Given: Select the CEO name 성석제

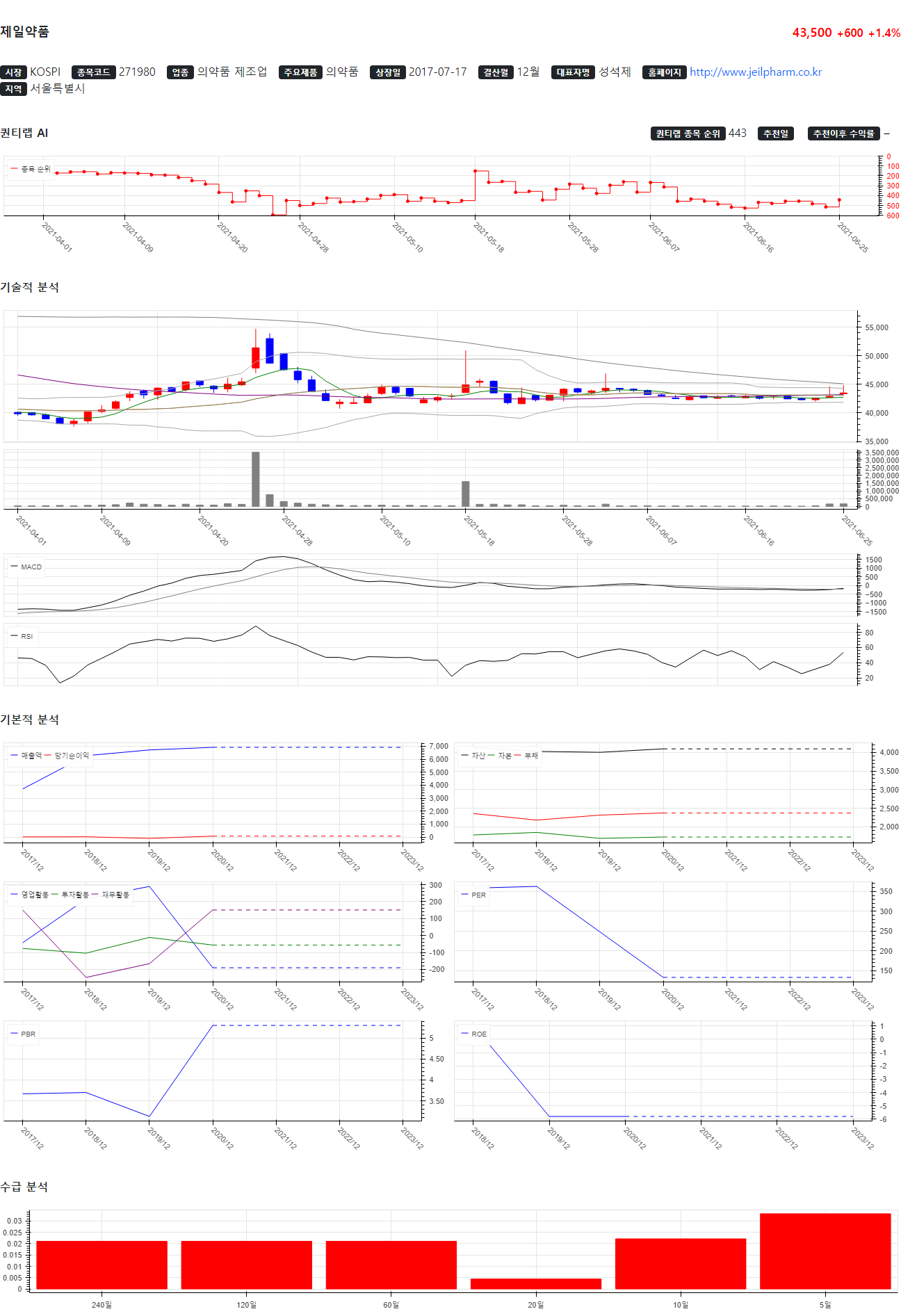Looking at the screenshot, I should 615,72.
